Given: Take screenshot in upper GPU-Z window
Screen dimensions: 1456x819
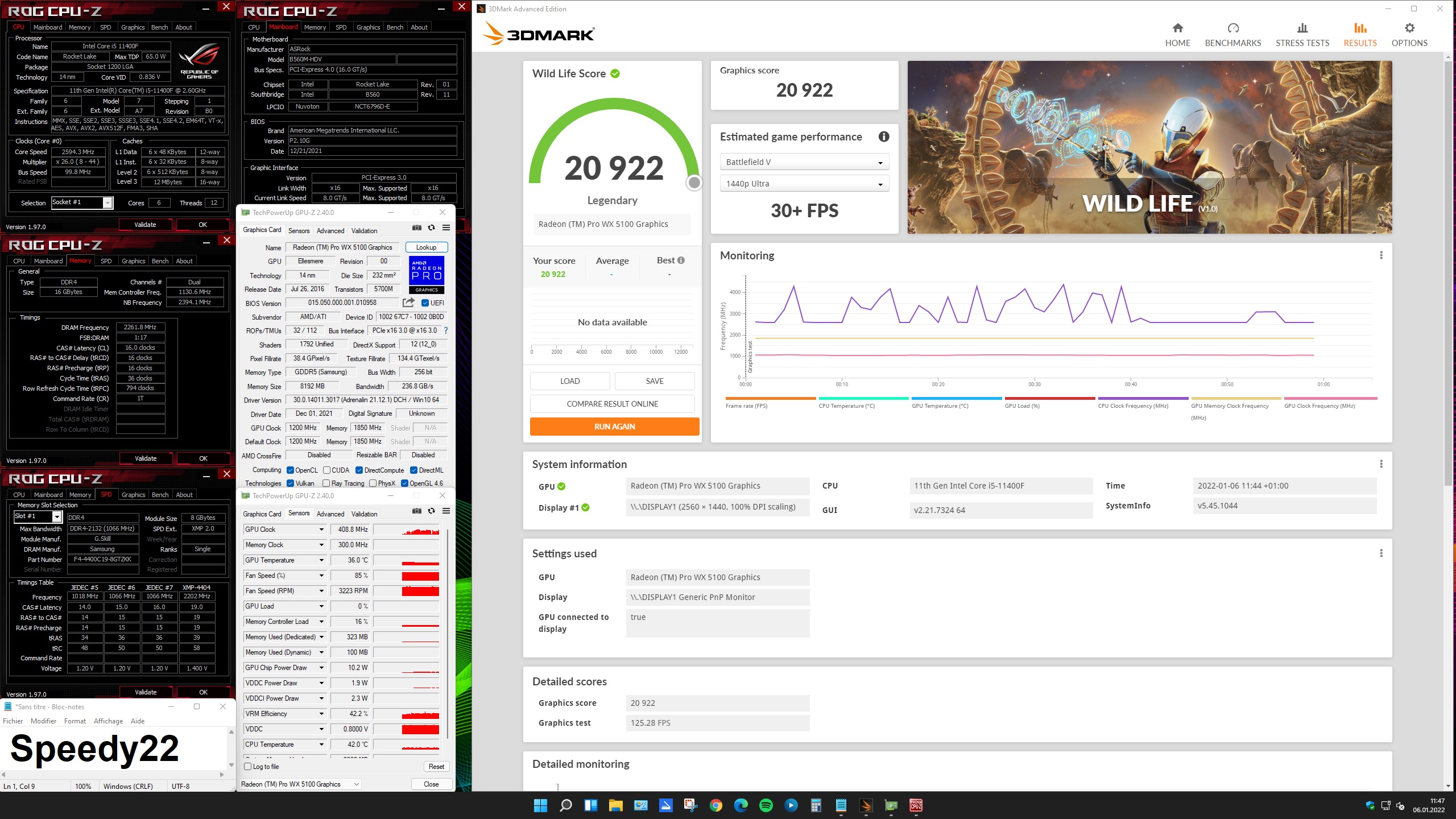Looking at the screenshot, I should tap(417, 228).
